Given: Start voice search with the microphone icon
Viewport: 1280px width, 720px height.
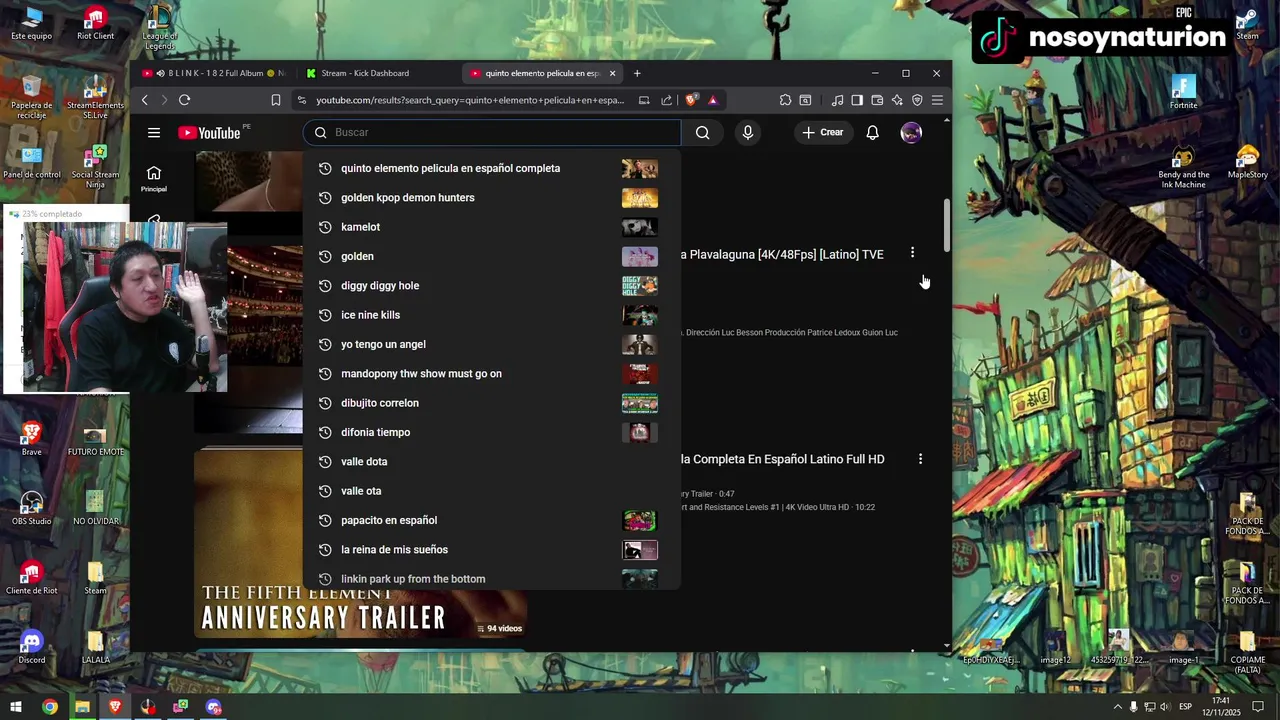Looking at the screenshot, I should pyautogui.click(x=747, y=132).
